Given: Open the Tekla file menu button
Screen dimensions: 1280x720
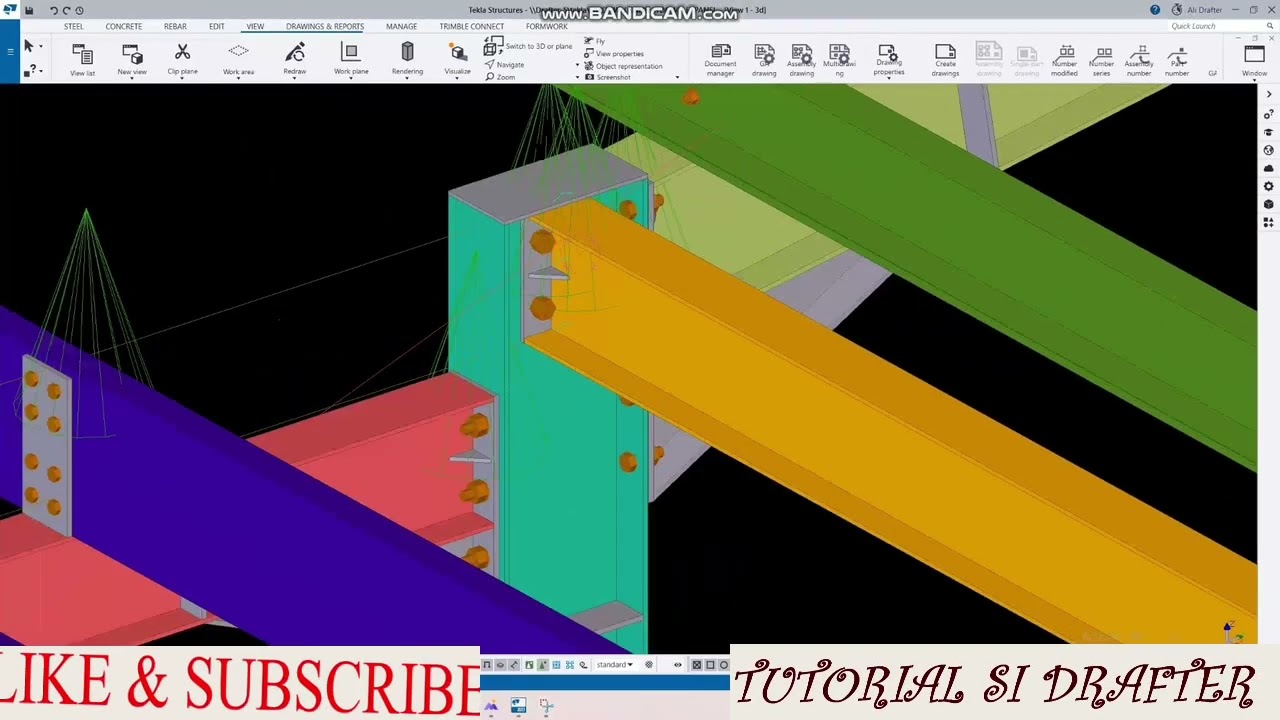Looking at the screenshot, I should tap(10, 50).
